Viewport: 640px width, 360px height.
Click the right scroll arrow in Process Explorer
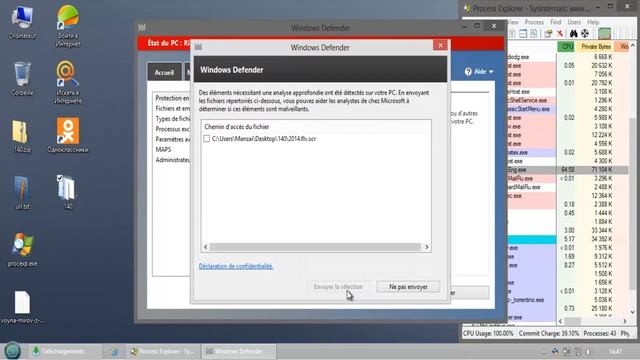pyautogui.click(x=624, y=322)
